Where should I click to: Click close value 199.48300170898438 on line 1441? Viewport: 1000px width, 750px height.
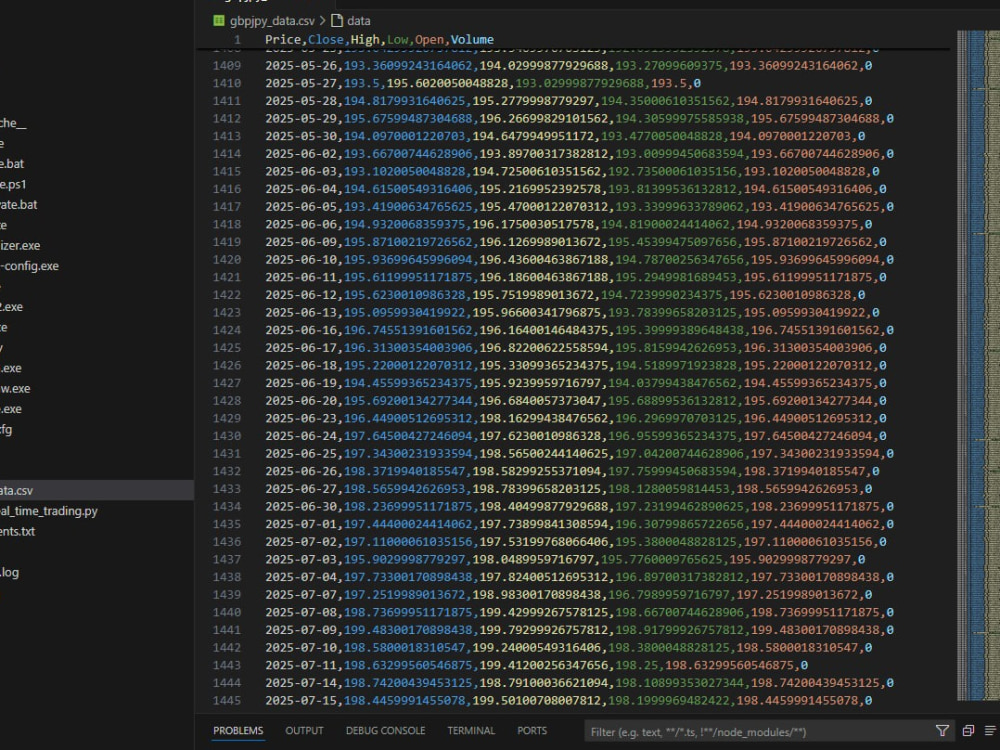click(x=408, y=630)
